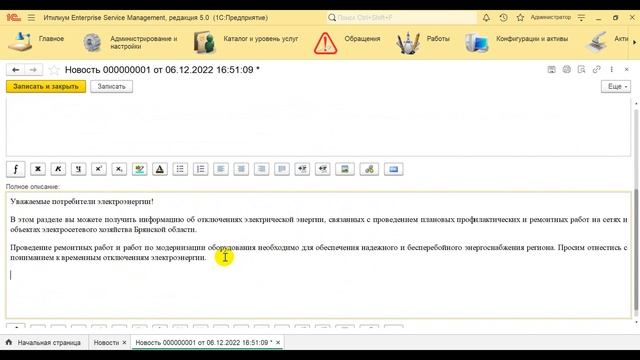The width and height of the screenshot is (640, 360).
Task: Click inside the full description editor
Action: click(x=318, y=255)
